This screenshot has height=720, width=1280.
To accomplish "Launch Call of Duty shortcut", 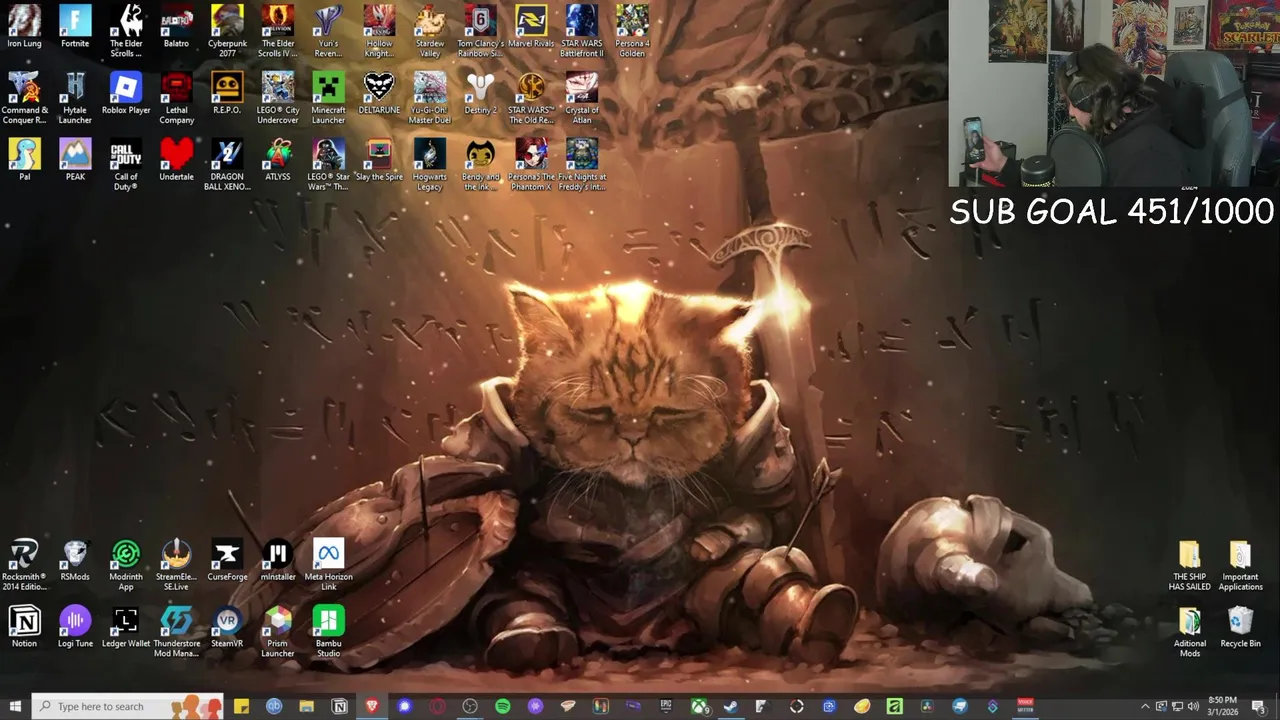I will click(126, 165).
